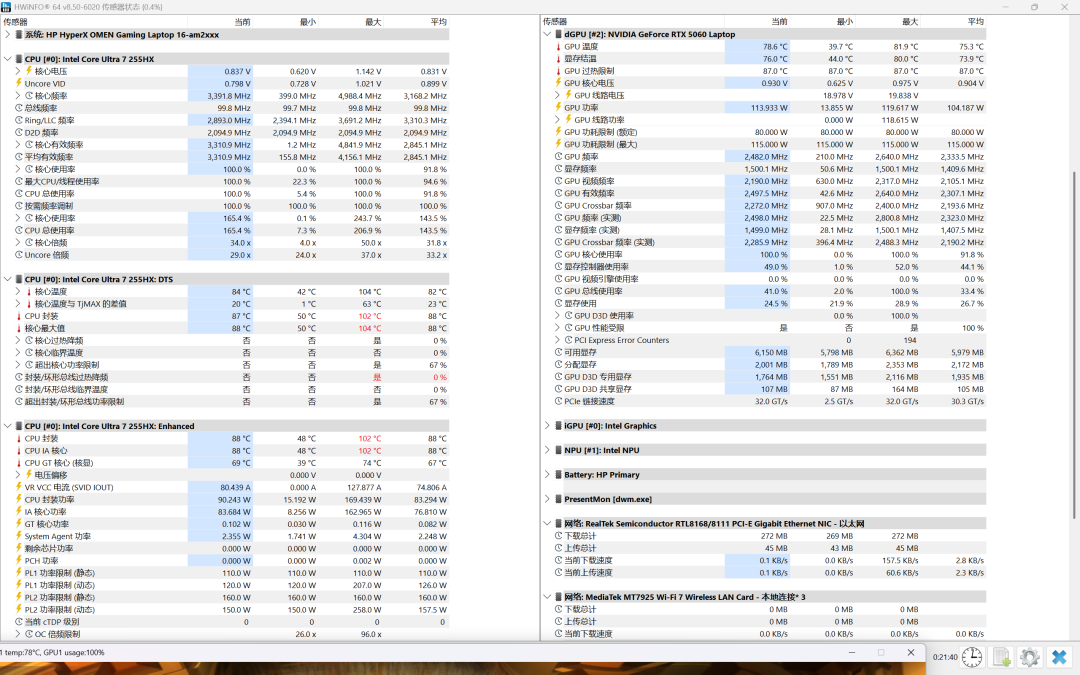Image resolution: width=1080 pixels, height=675 pixels.
Task: Collapse the dGPU [#2]: NVIDIA GeForce RTX 5060 group
Action: coord(548,34)
